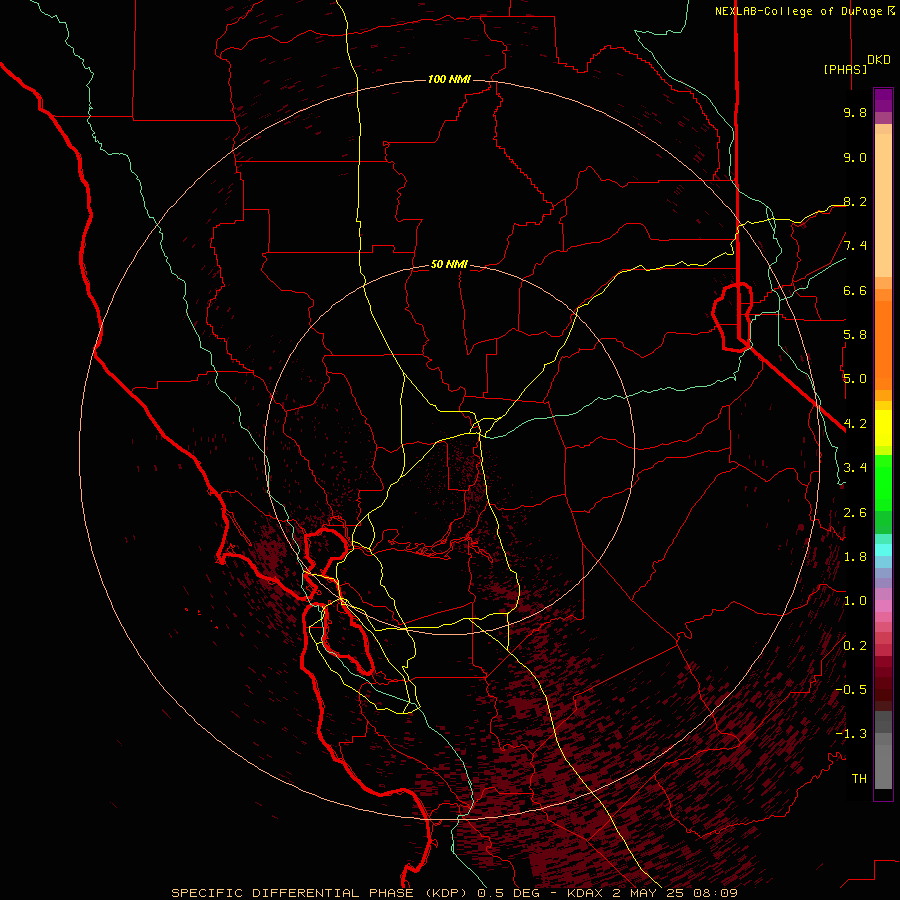Click the orange band of the color bar
This screenshot has height=900, width=900.
pos(883,344)
